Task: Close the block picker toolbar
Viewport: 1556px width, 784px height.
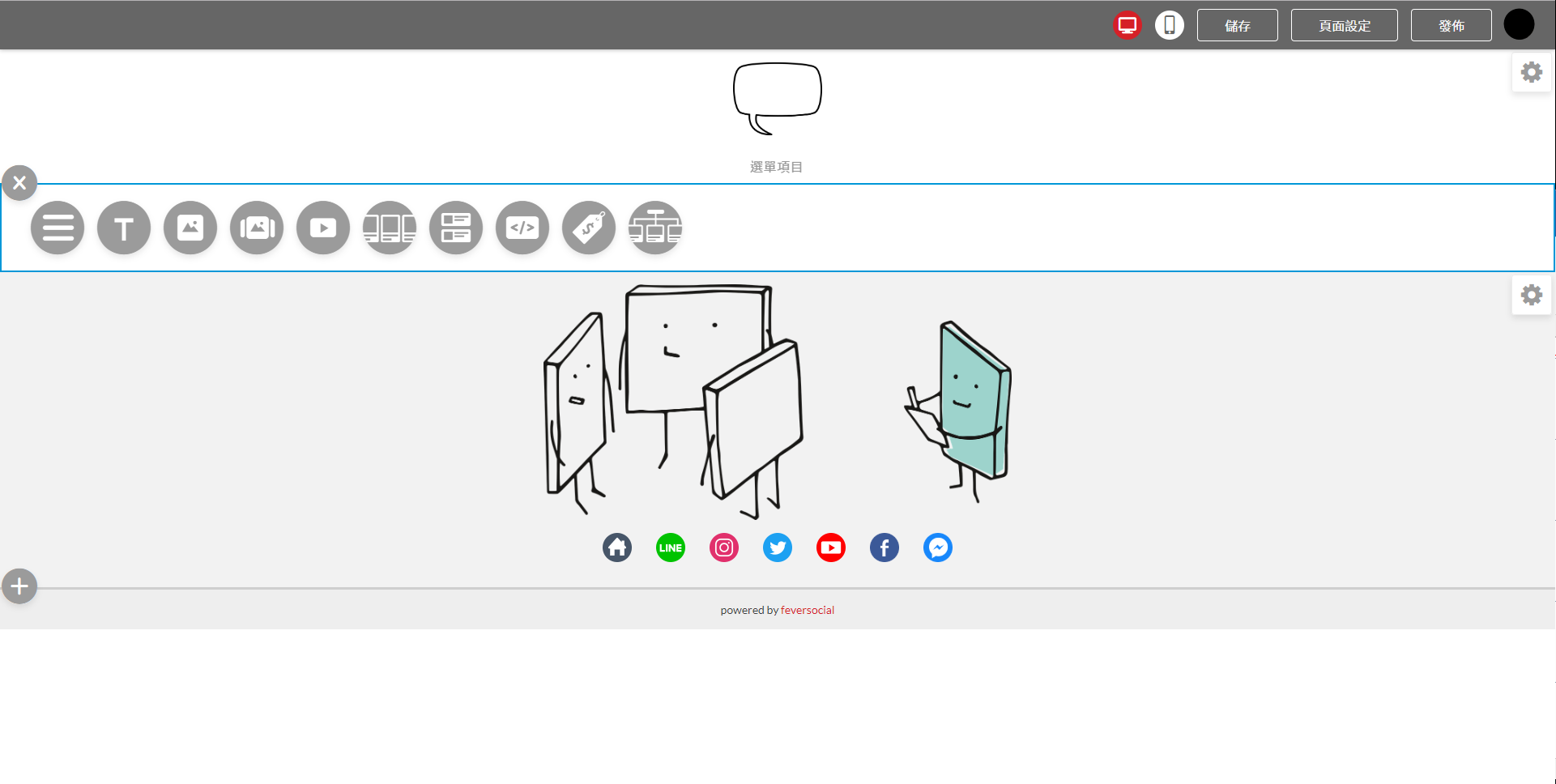Action: click(19, 183)
